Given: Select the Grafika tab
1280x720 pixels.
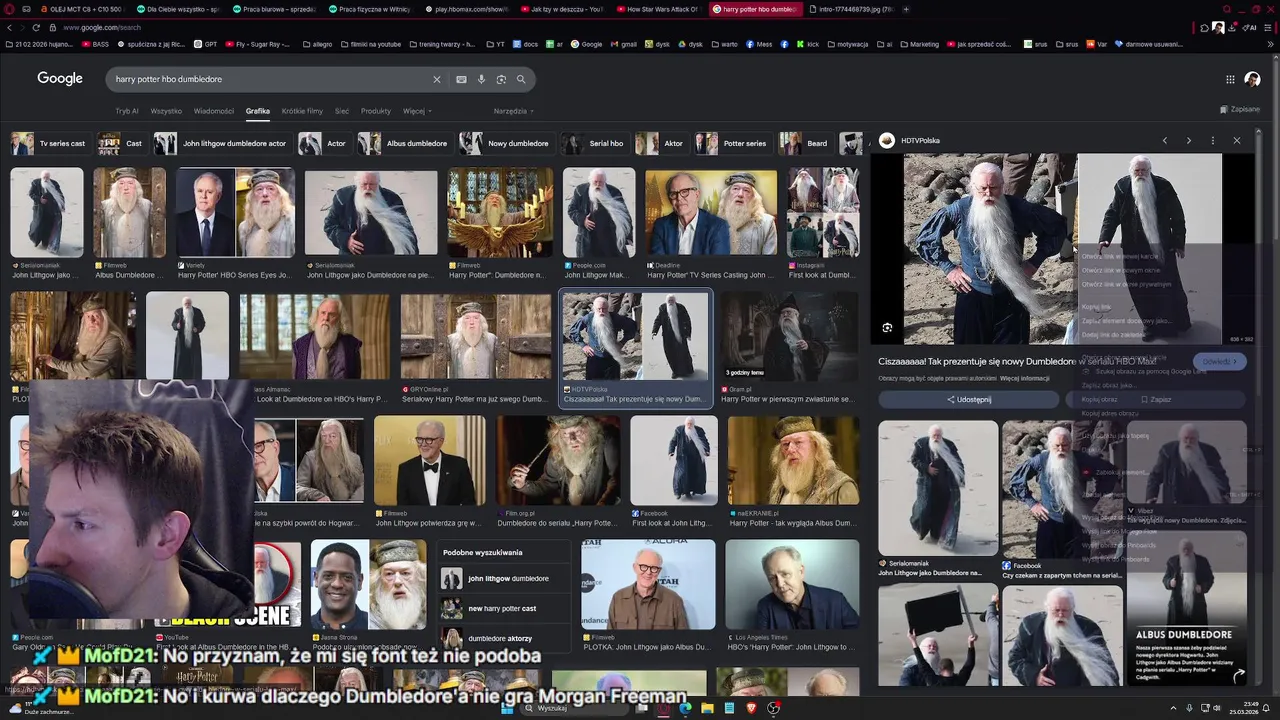Looking at the screenshot, I should tap(258, 111).
